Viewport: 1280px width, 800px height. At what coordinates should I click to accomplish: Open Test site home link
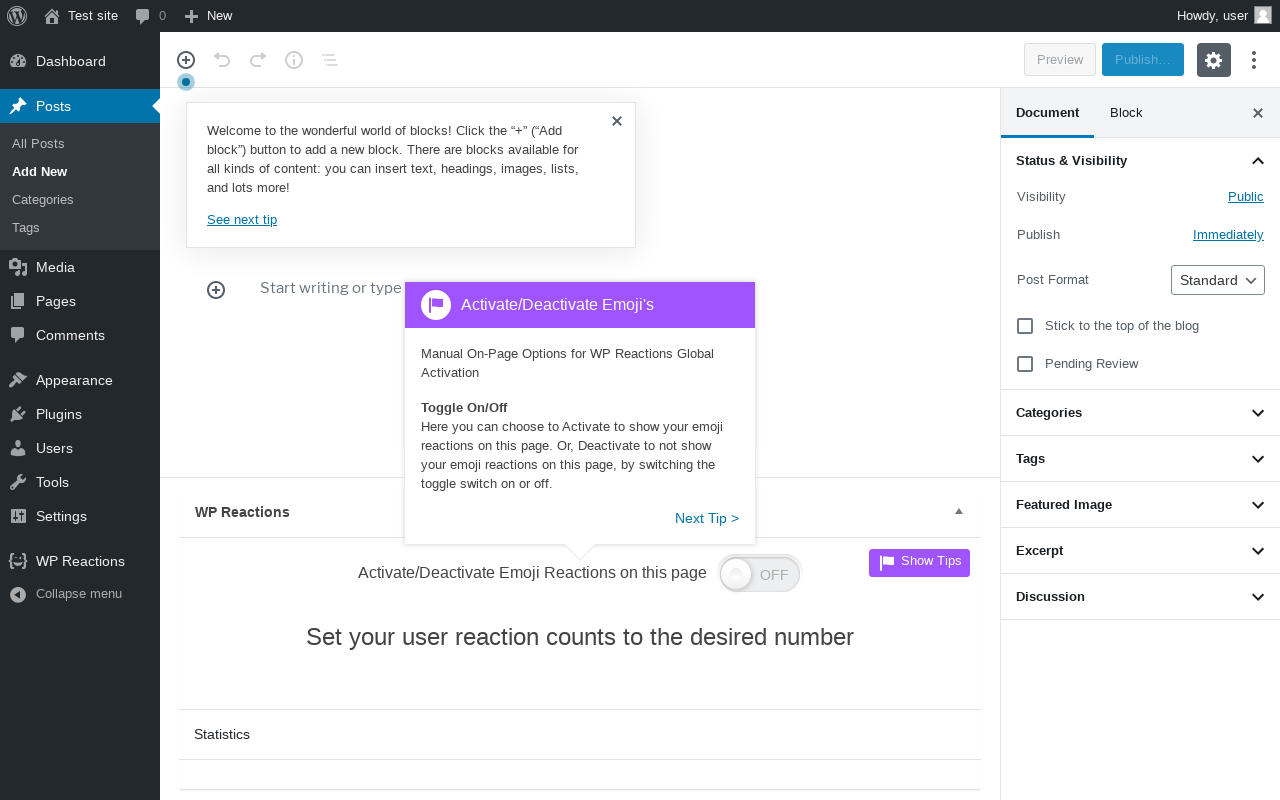(x=81, y=15)
